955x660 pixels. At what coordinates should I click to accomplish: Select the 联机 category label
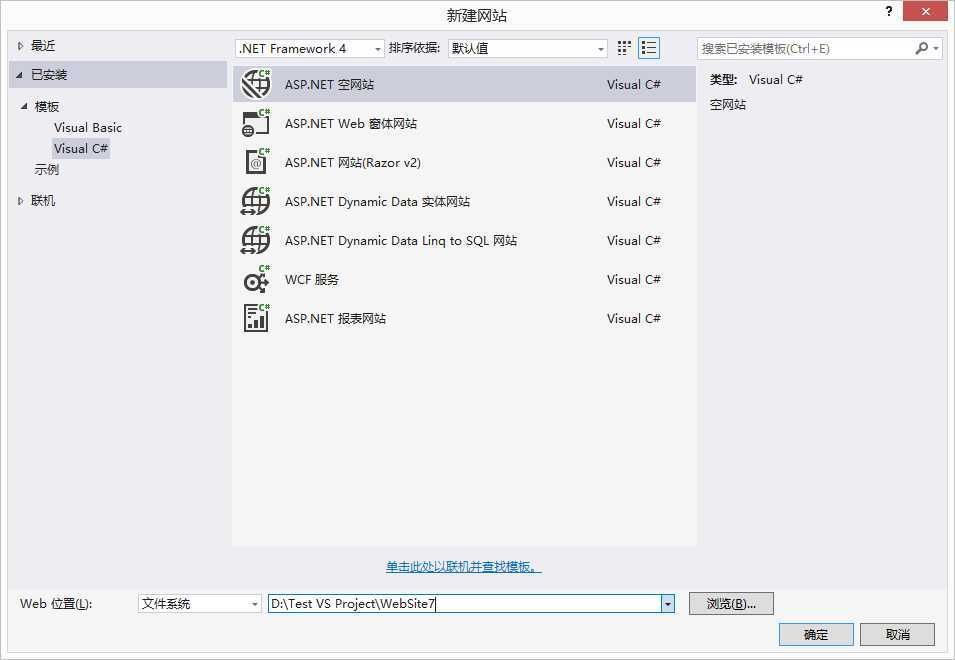click(43, 200)
